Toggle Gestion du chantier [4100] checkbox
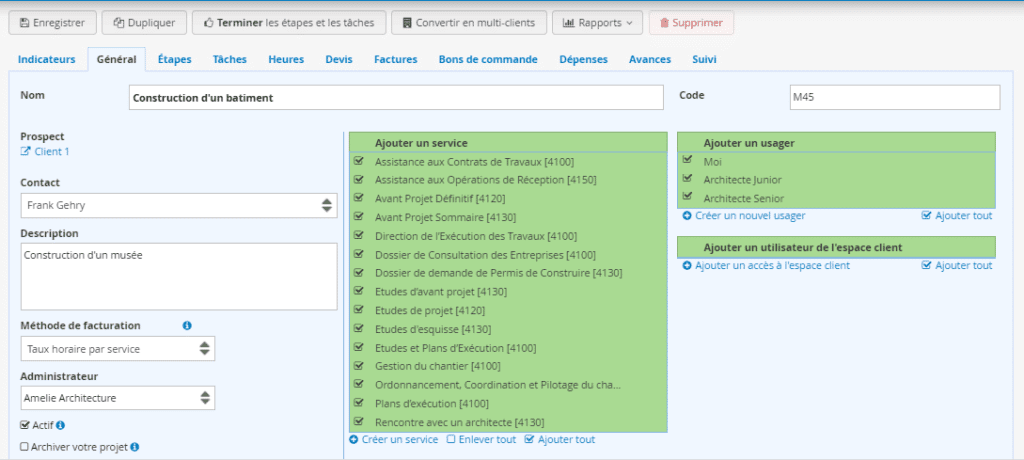The width and height of the screenshot is (1024, 460). click(x=358, y=365)
